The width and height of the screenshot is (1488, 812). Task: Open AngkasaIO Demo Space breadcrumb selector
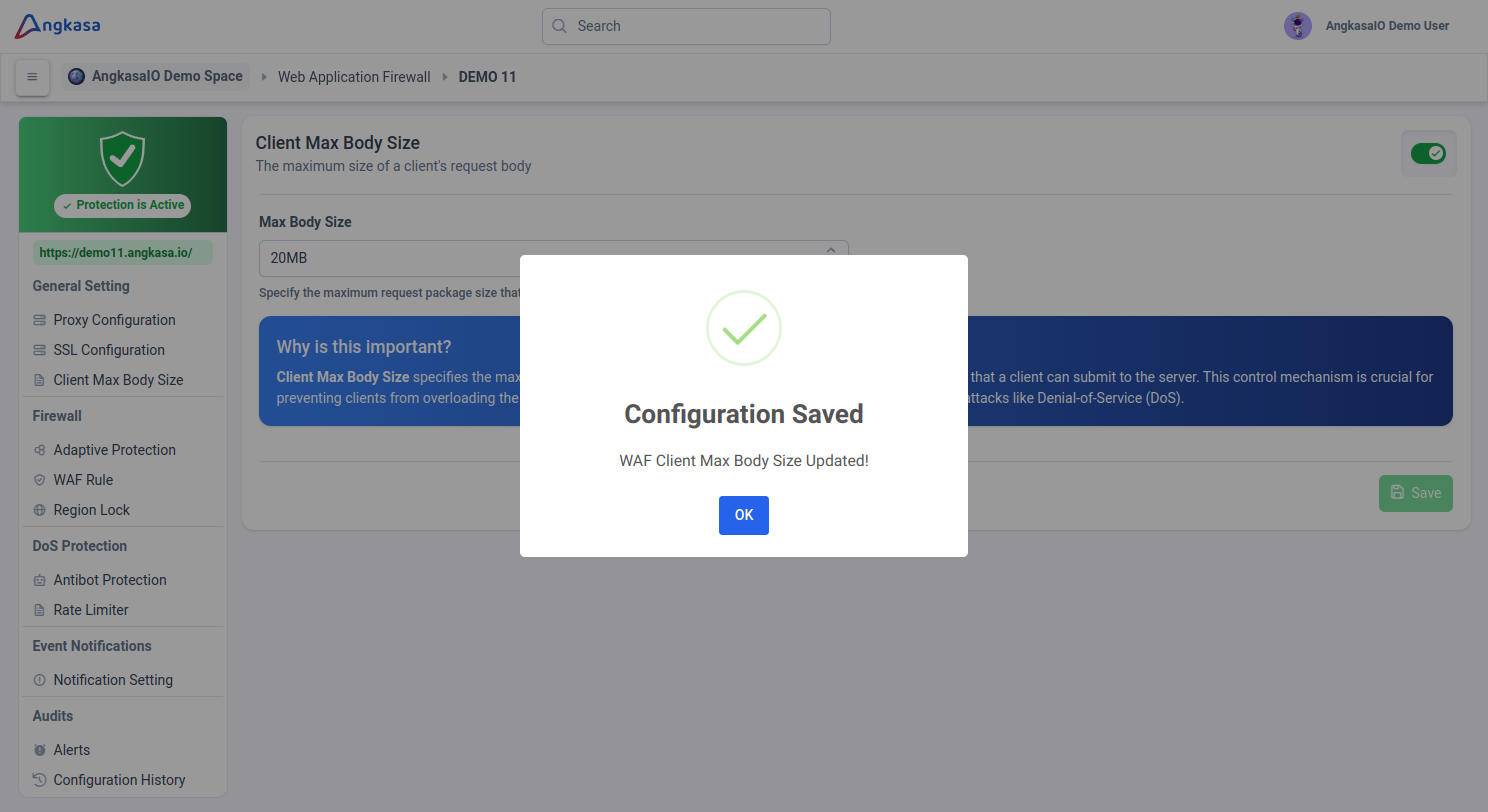click(156, 76)
